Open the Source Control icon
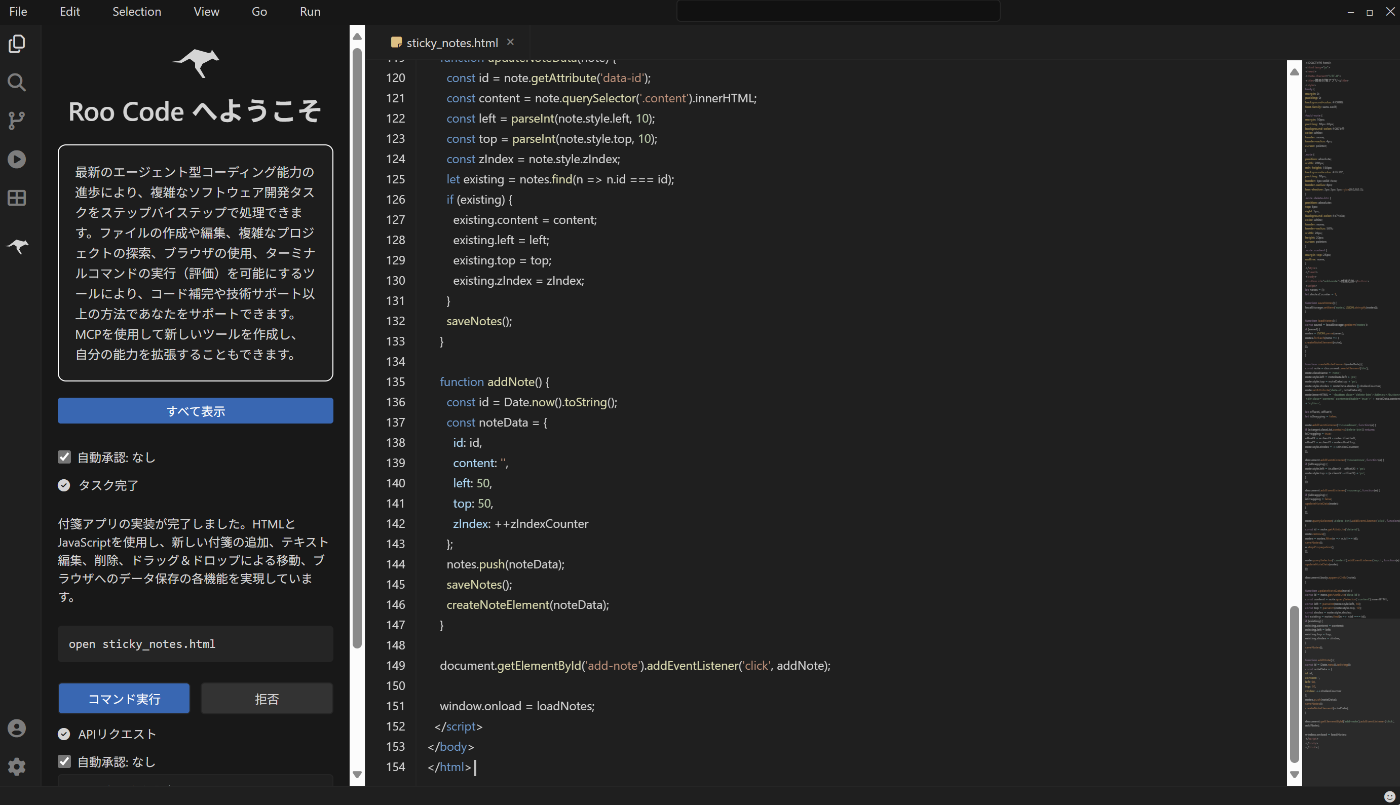The image size is (1400, 805). pyautogui.click(x=17, y=121)
